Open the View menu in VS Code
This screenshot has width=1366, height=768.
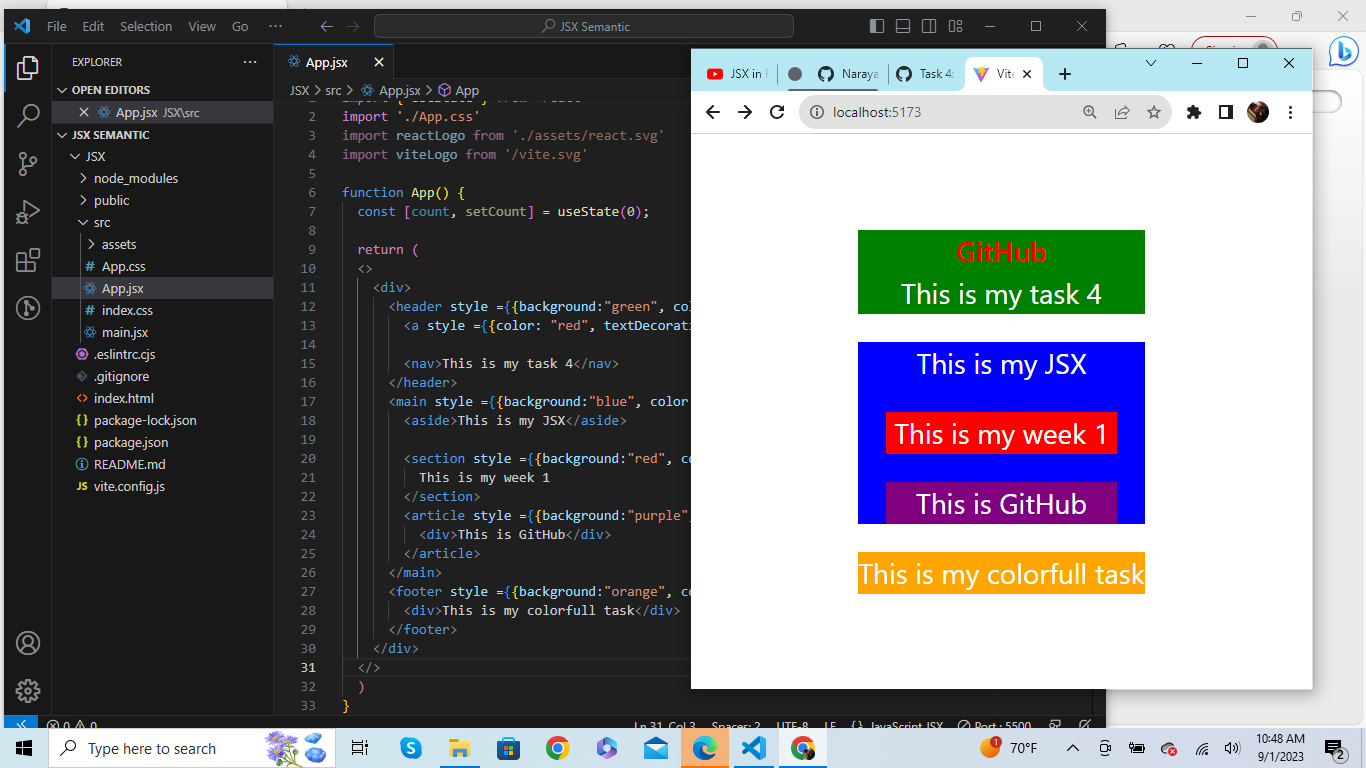tap(201, 26)
